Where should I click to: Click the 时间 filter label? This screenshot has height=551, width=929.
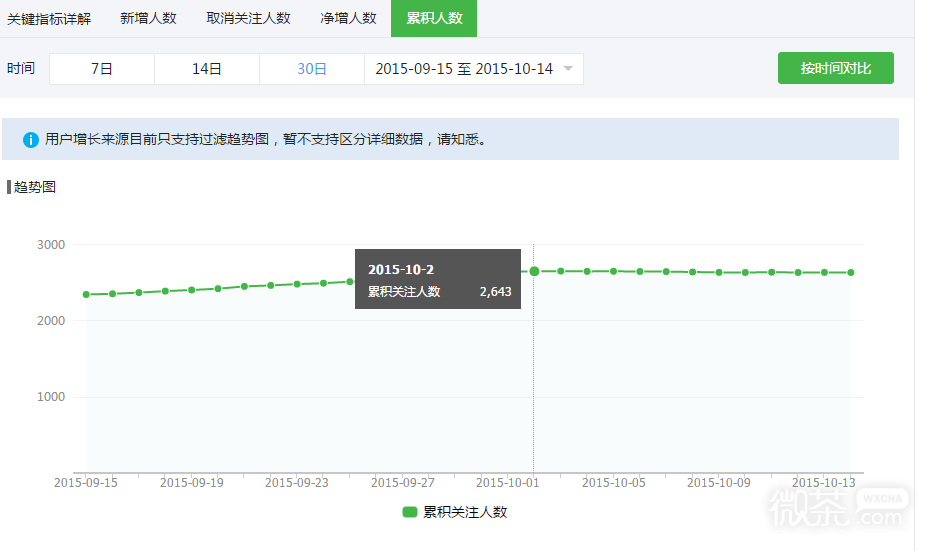pyautogui.click(x=21, y=69)
